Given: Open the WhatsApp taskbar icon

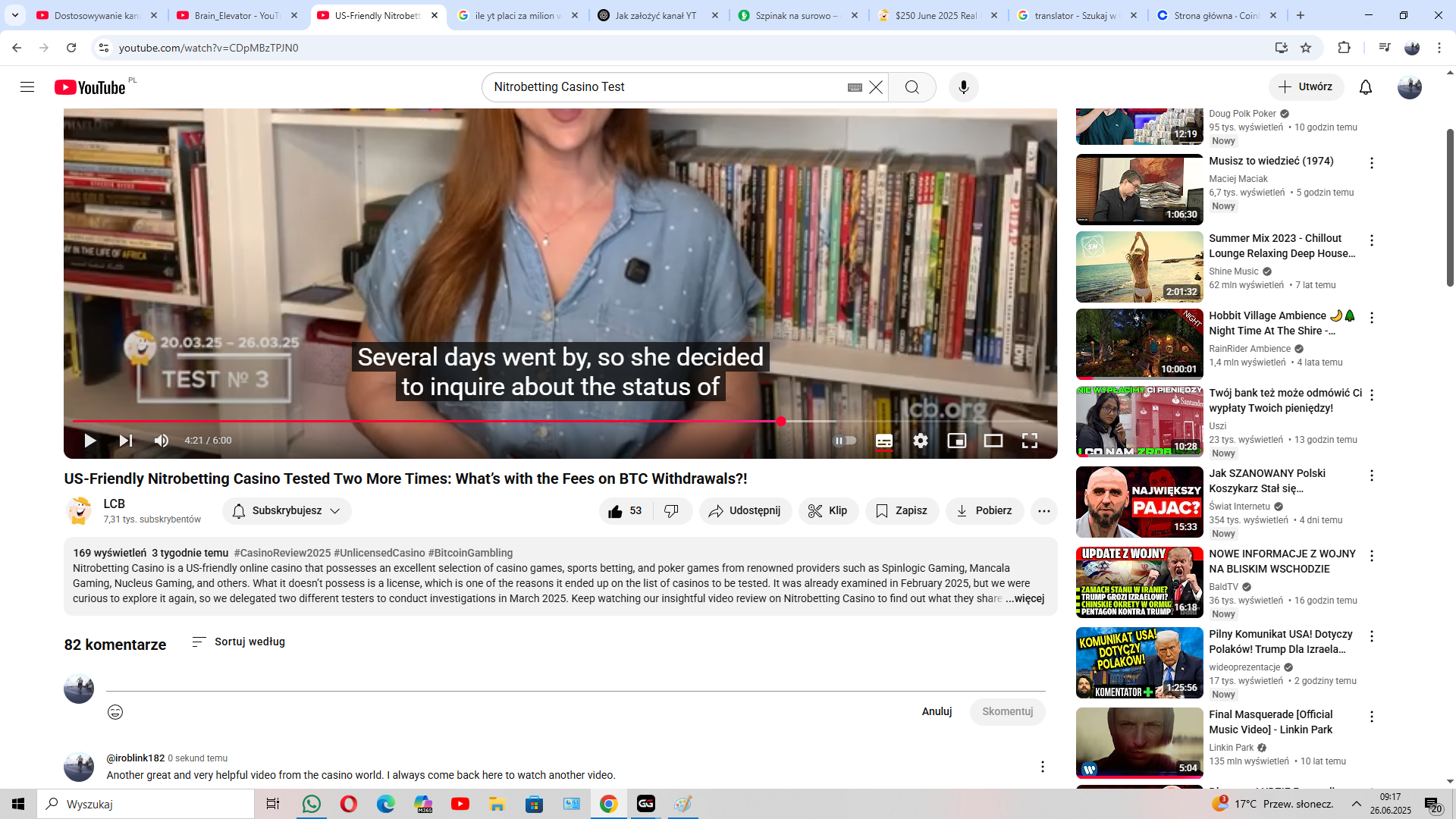Looking at the screenshot, I should coord(312,804).
